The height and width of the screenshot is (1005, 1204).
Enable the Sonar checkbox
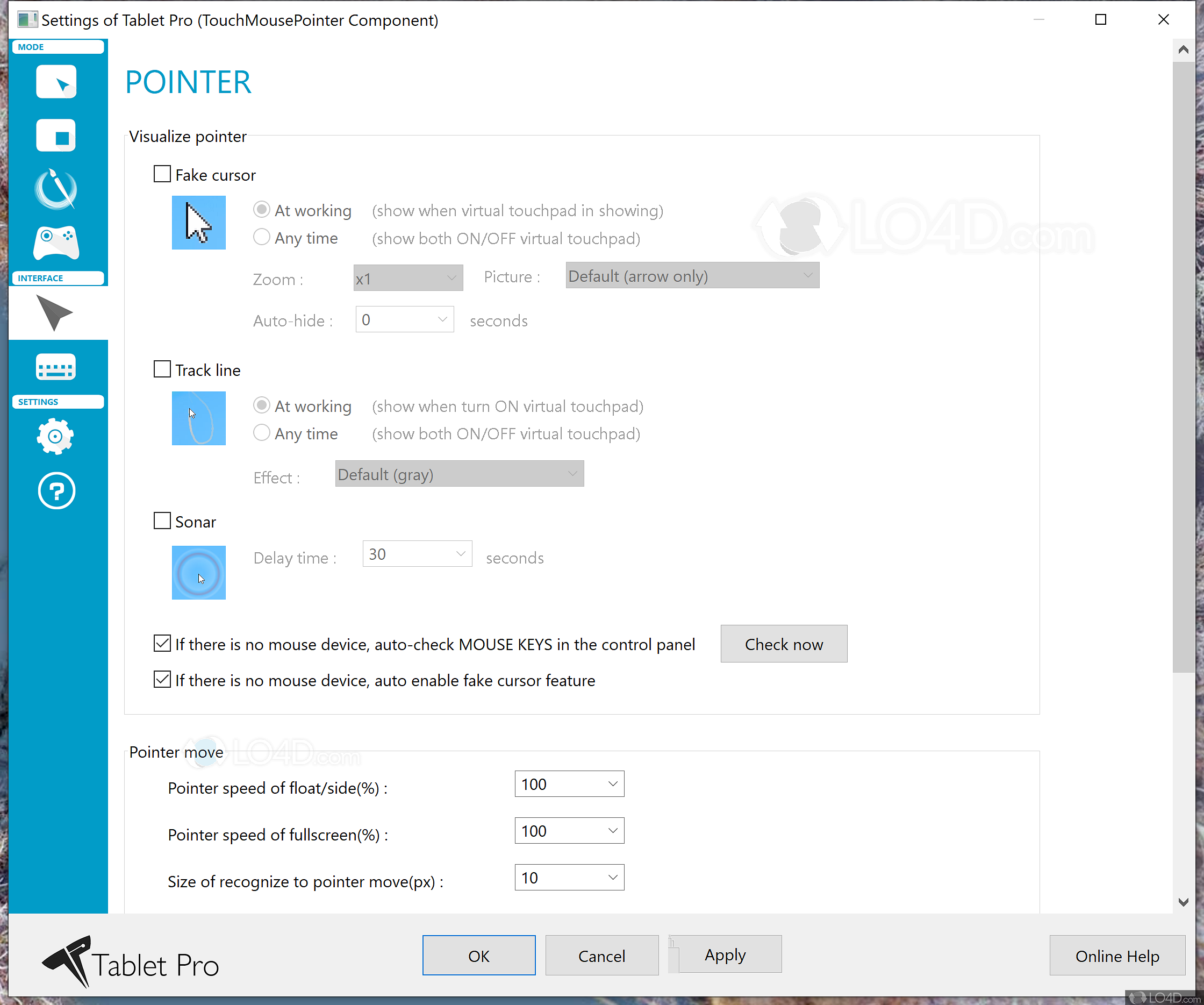click(162, 521)
